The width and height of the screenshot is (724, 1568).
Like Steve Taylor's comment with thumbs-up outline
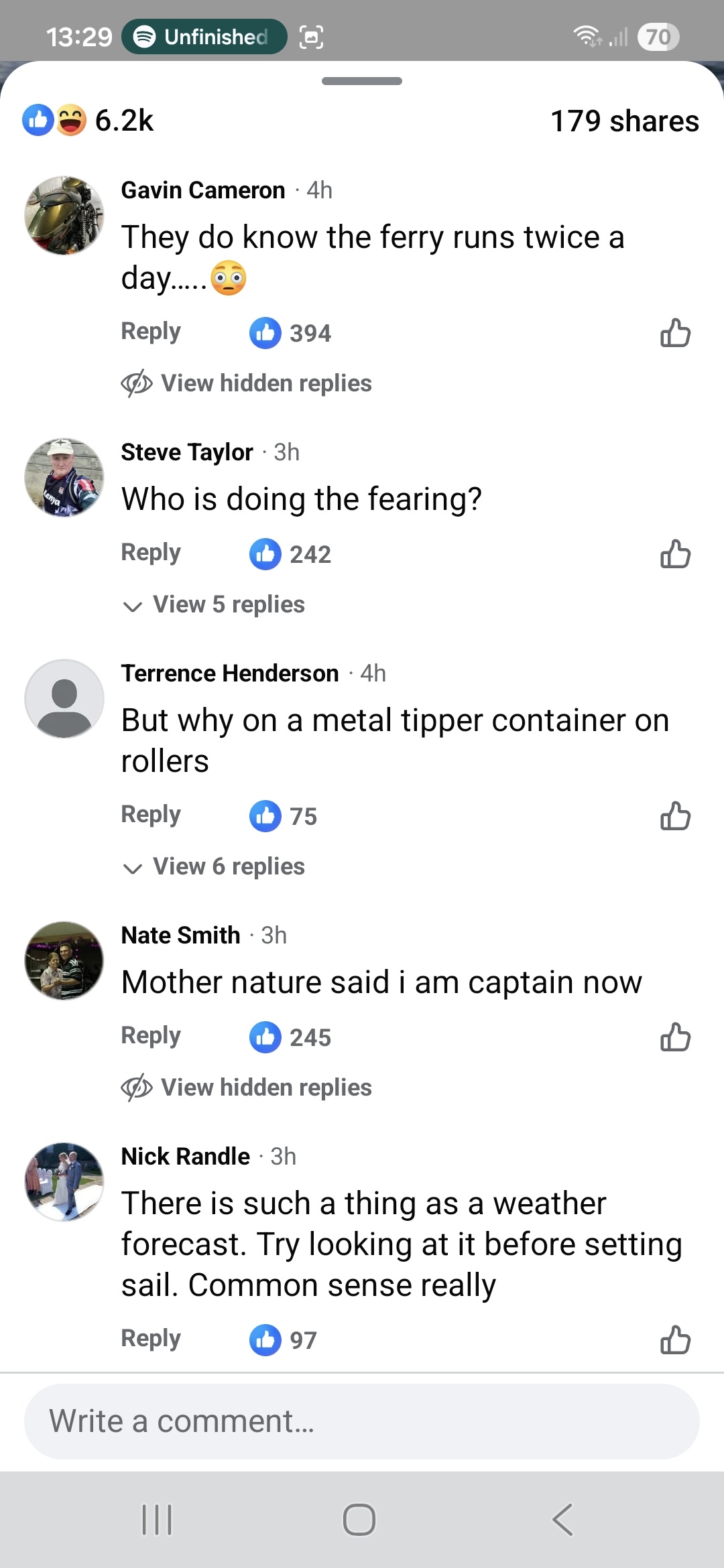[x=675, y=554]
